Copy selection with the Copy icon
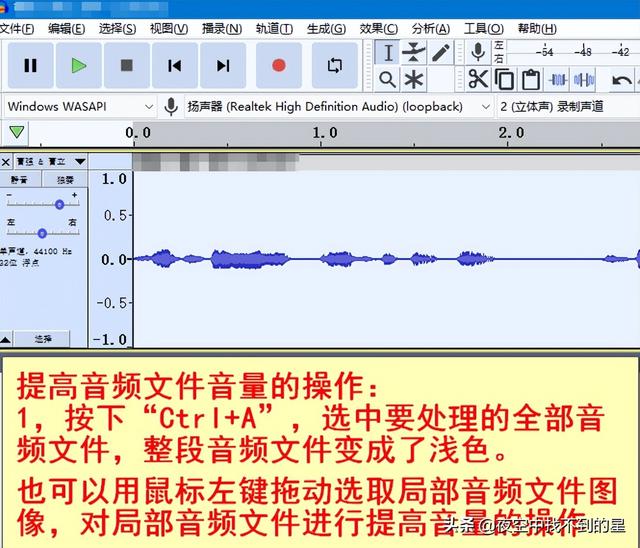The height and width of the screenshot is (548, 640). click(x=504, y=79)
